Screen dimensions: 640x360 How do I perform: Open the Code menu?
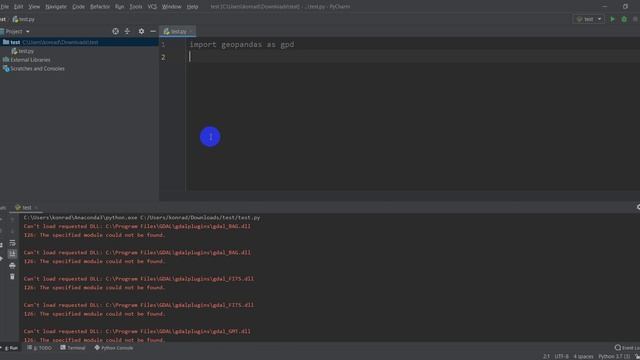click(x=78, y=7)
